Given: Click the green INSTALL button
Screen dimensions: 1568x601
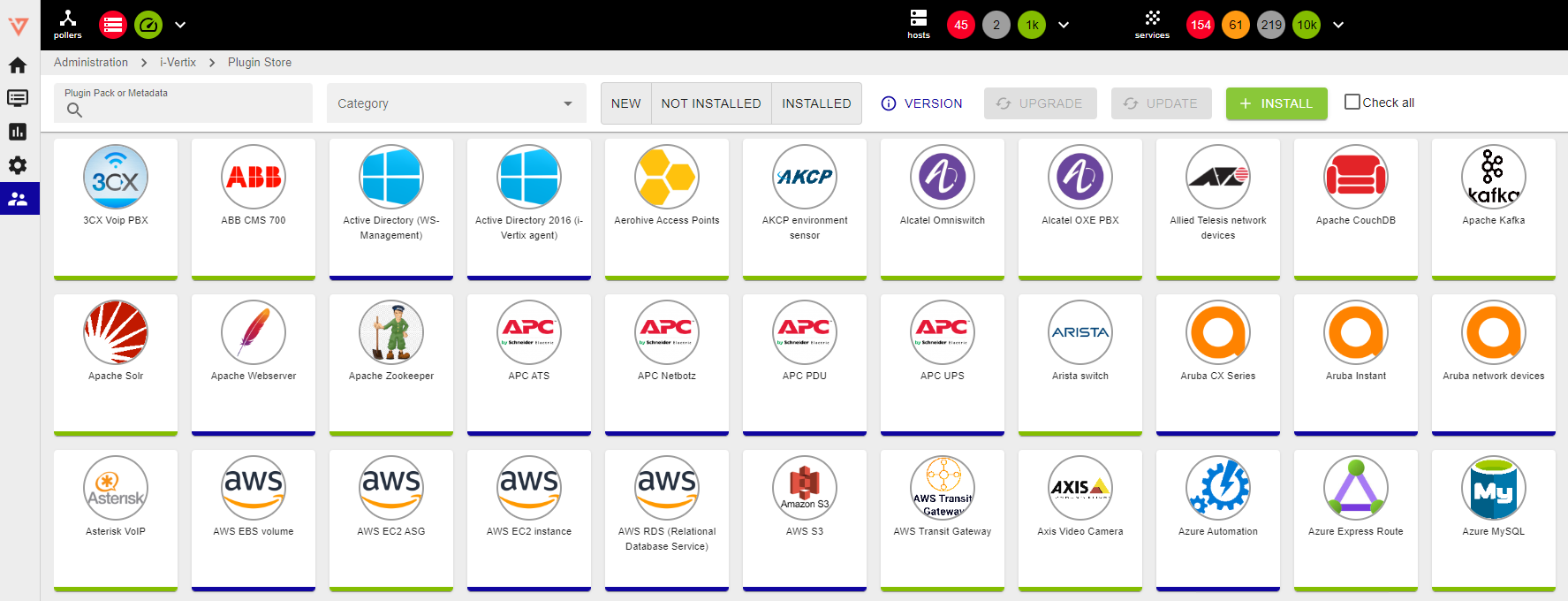Looking at the screenshot, I should click(x=1276, y=103).
